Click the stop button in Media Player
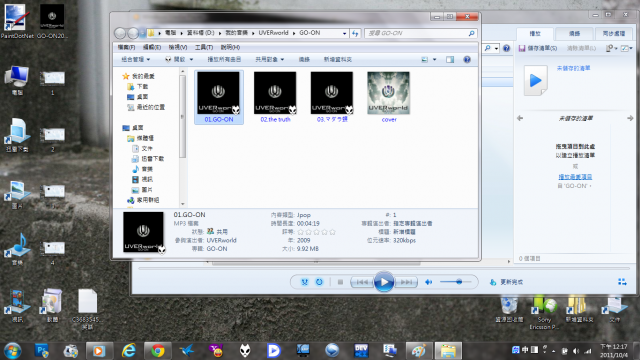The height and width of the screenshot is (360, 640). (340, 282)
